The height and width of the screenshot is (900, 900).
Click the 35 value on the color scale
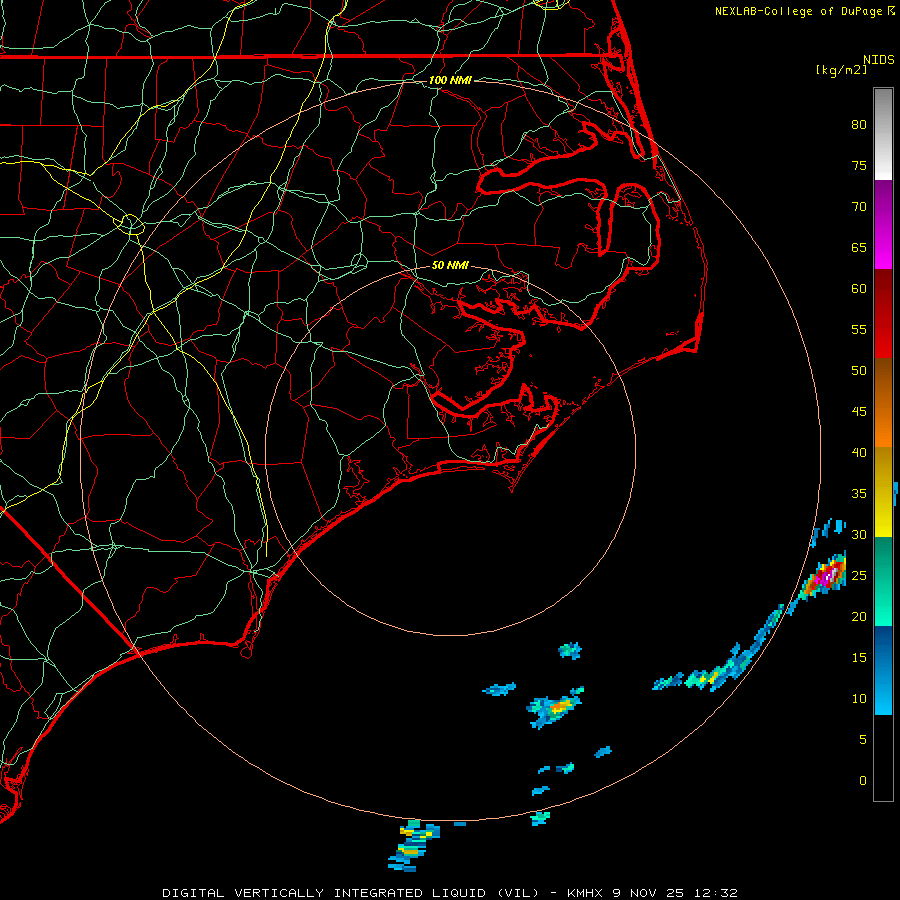[859, 494]
